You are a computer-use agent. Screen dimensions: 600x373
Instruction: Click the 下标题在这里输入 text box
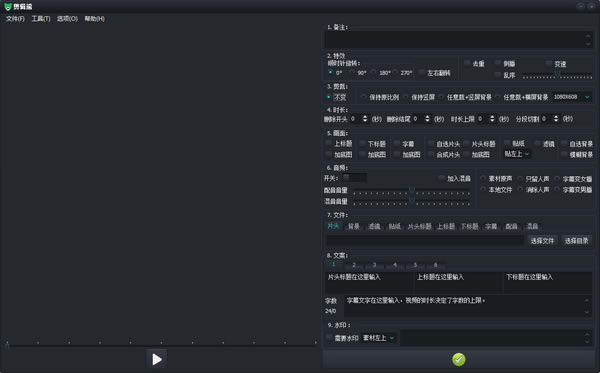click(548, 282)
